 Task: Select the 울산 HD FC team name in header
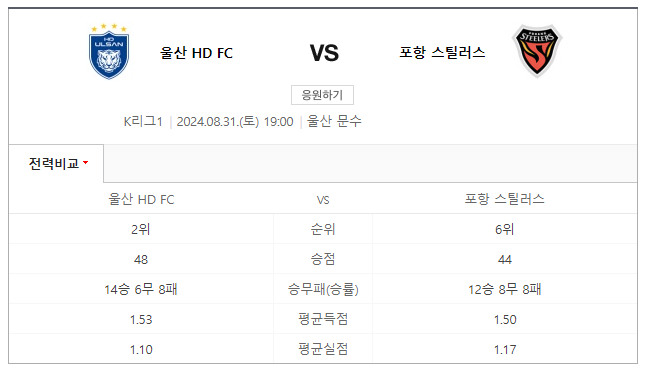click(196, 53)
